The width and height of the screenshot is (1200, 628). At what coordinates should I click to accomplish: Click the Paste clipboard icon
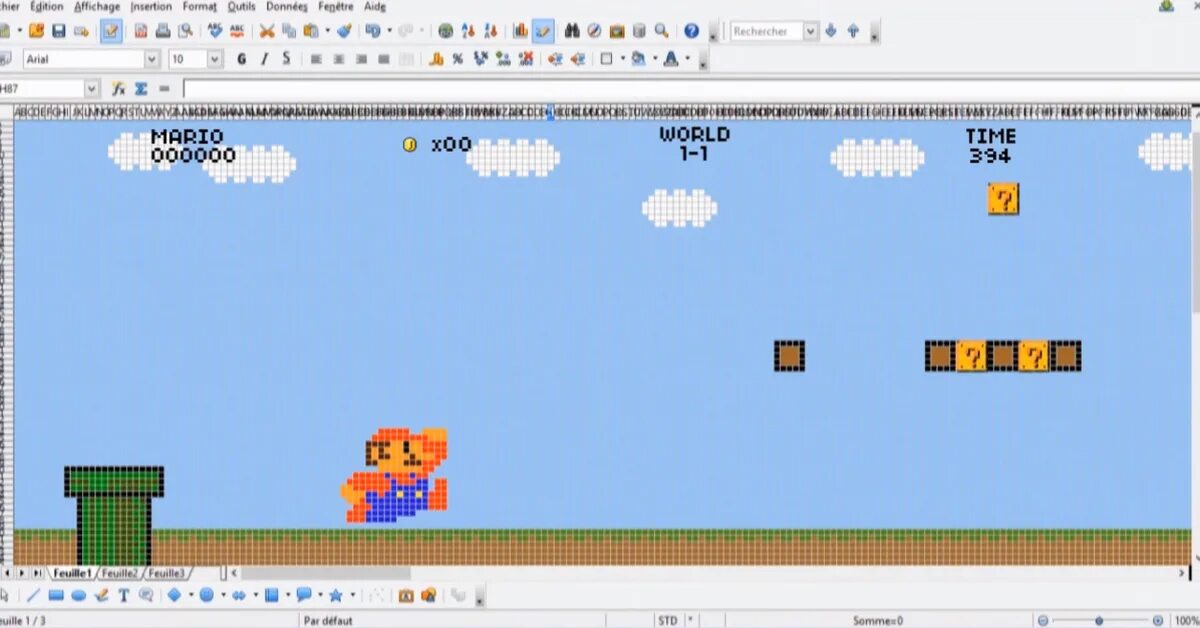coord(311,31)
